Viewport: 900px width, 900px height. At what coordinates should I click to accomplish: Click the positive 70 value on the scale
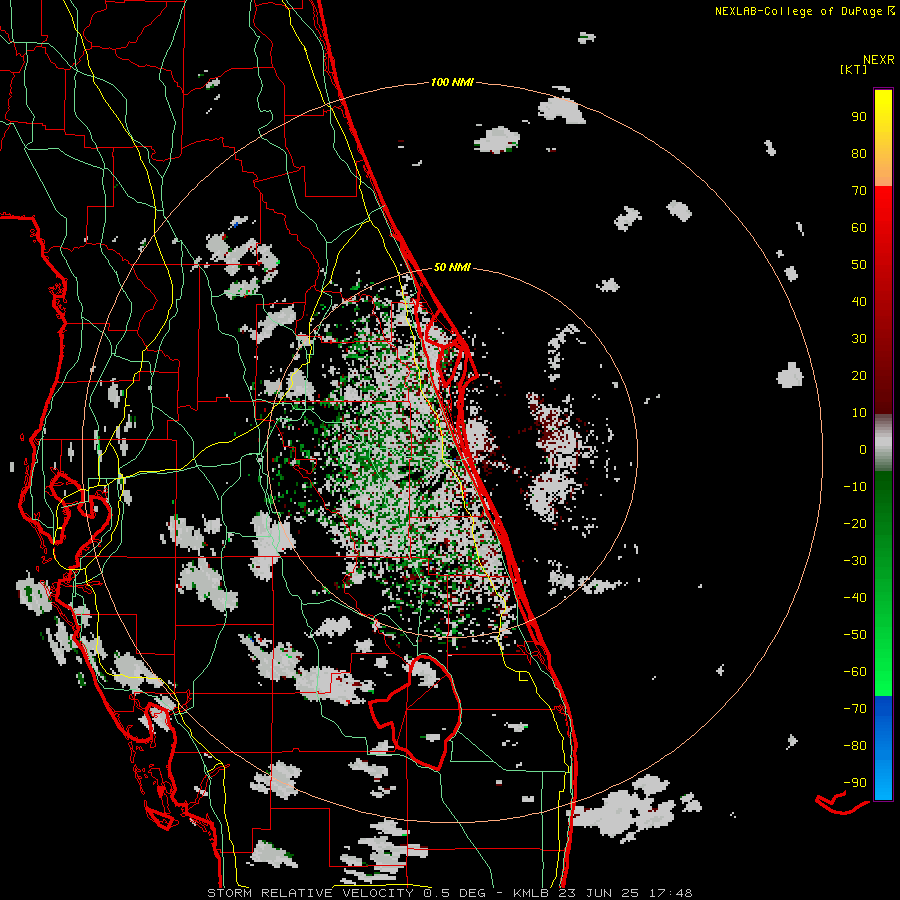pos(859,191)
